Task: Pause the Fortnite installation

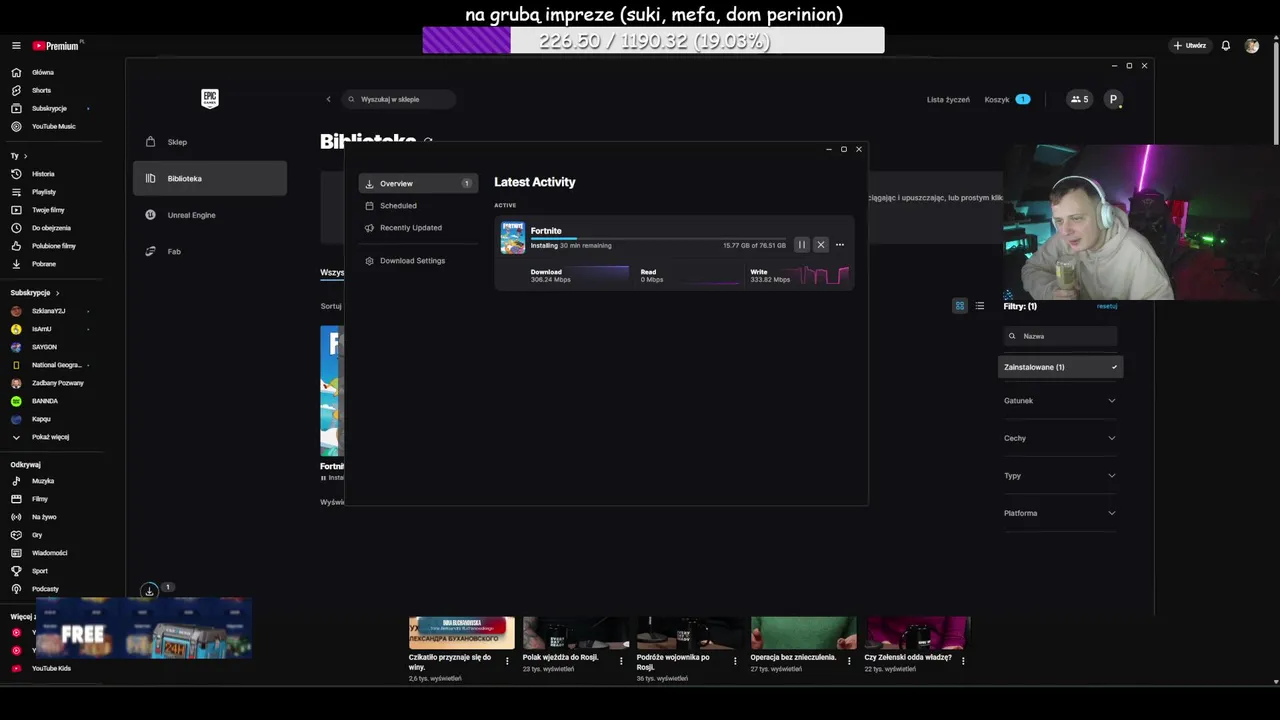Action: click(x=801, y=245)
